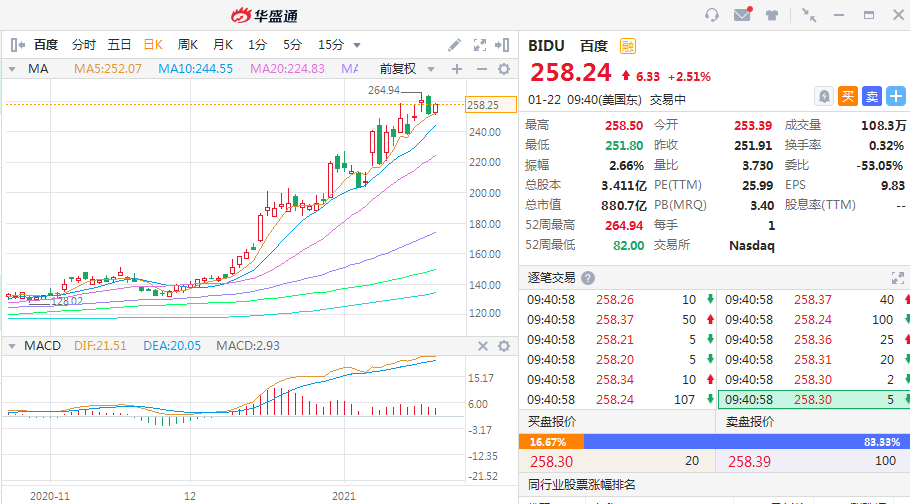
Task: Sell BIDU with blue 卖 button
Action: point(872,96)
